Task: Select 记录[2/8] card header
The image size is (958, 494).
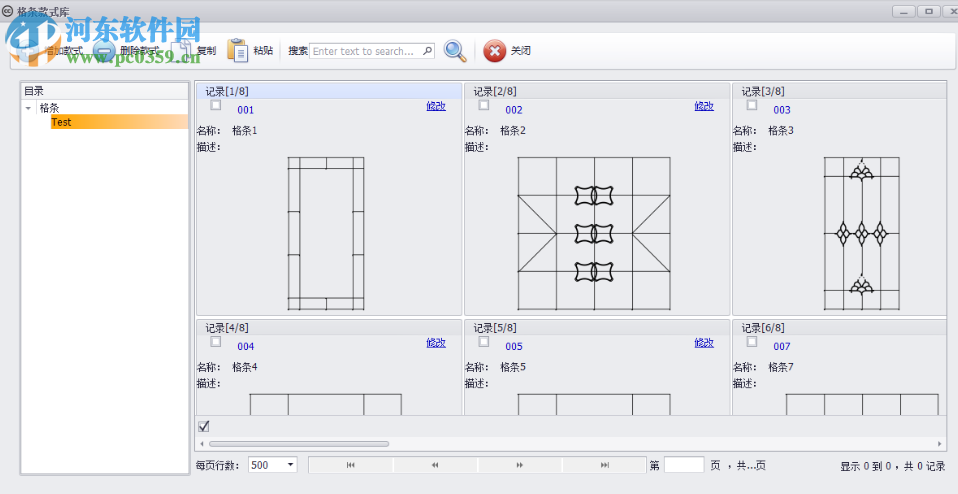Action: pos(597,92)
